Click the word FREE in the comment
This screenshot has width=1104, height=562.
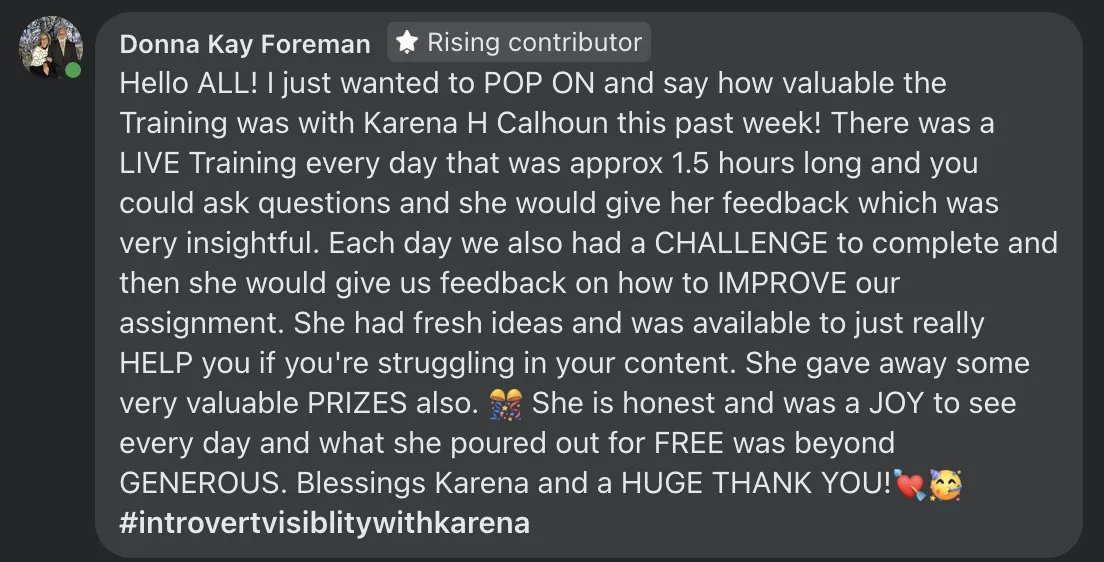pyautogui.click(x=689, y=444)
